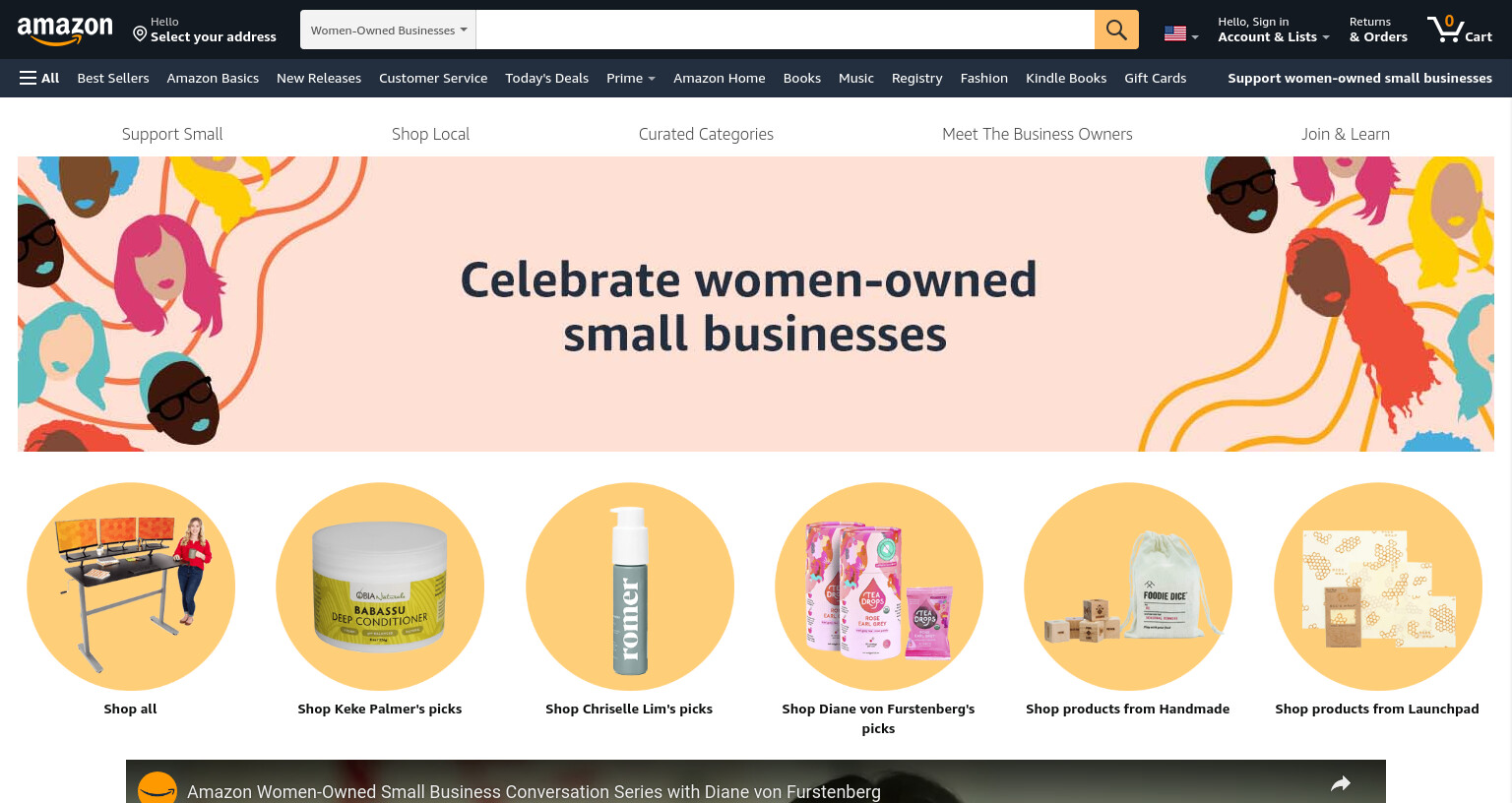This screenshot has width=1512, height=803.
Task: Click the location pin to select address
Action: click(140, 34)
